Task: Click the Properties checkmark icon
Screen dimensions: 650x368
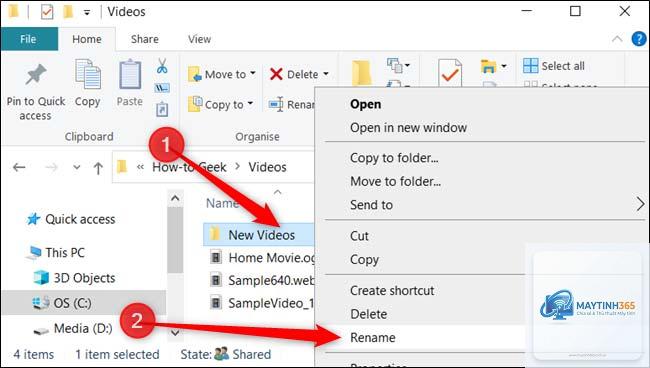Action: 450,73
